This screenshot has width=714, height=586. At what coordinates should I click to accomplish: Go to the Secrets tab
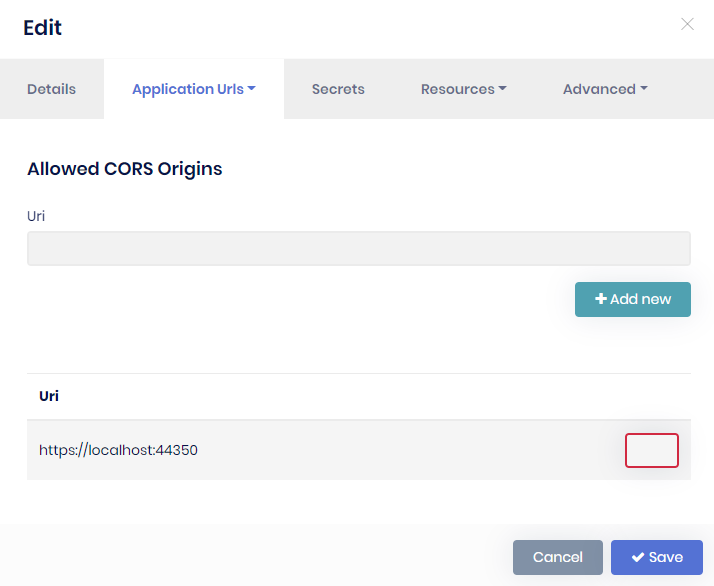(338, 89)
